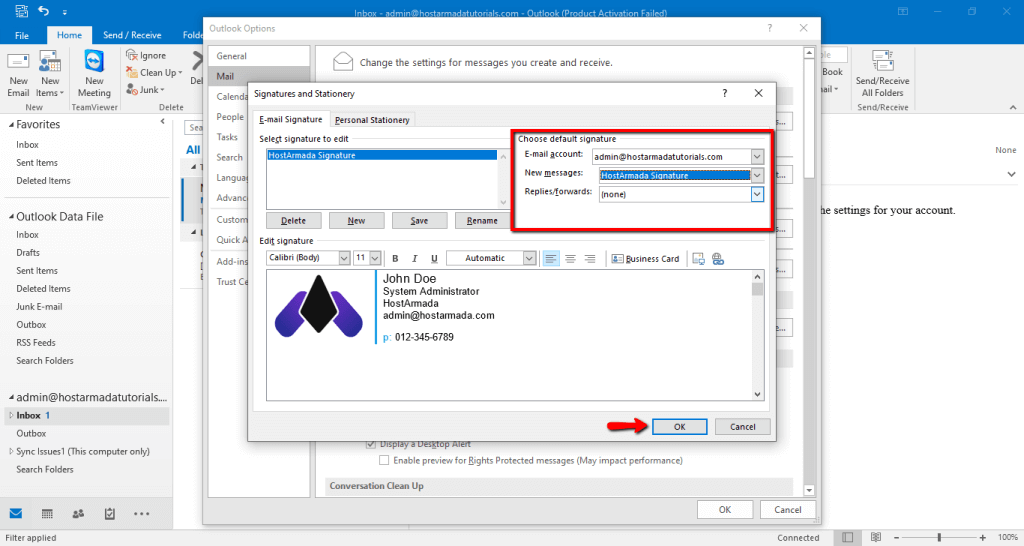
Task: Toggle underline in signature editor
Action: [x=434, y=259]
